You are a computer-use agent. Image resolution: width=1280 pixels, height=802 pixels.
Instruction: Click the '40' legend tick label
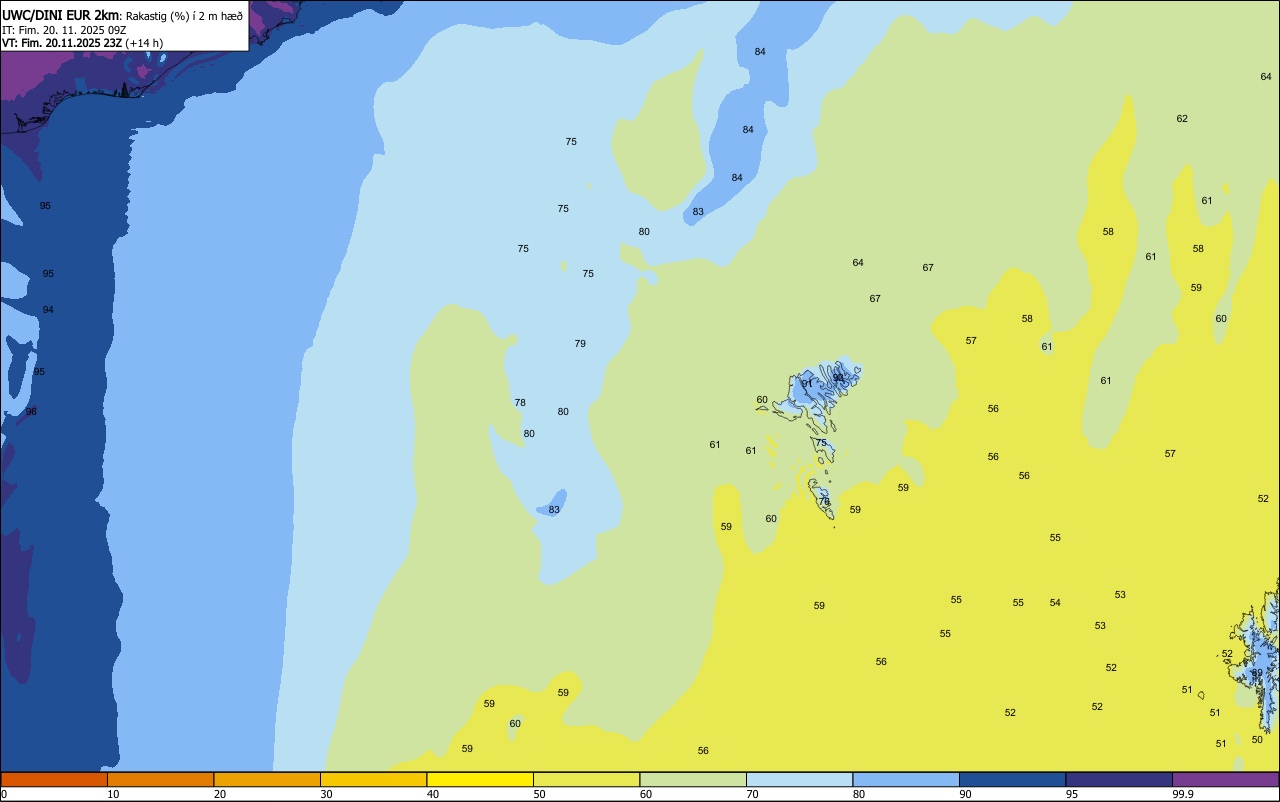[x=433, y=794]
